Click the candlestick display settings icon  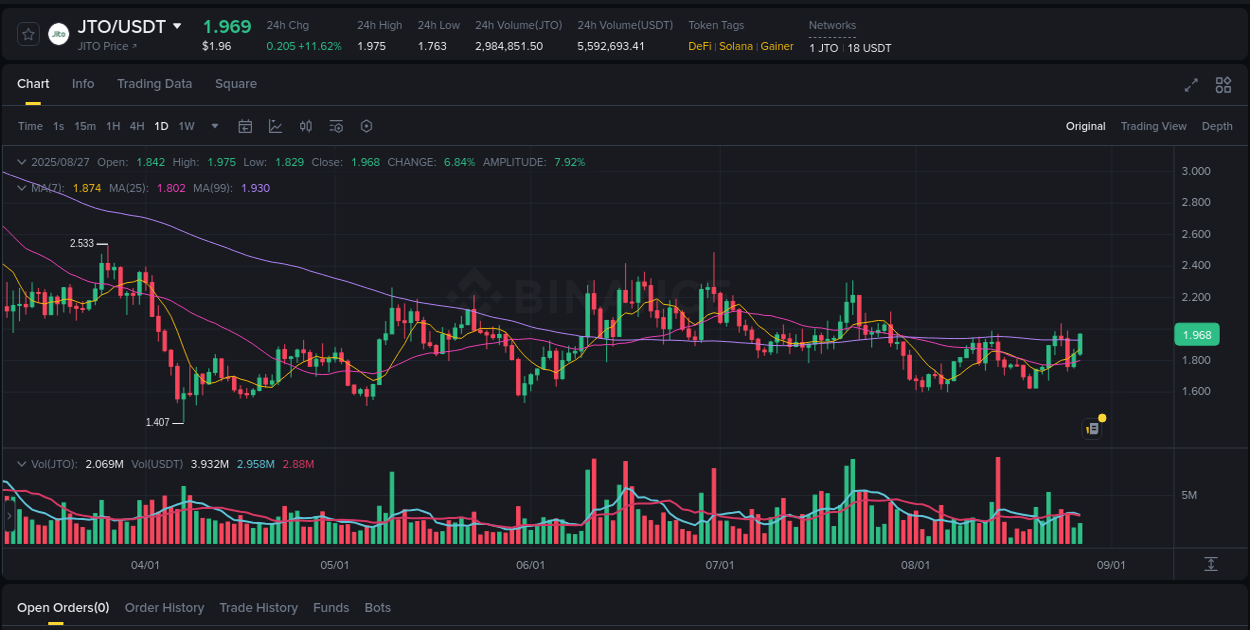point(306,126)
